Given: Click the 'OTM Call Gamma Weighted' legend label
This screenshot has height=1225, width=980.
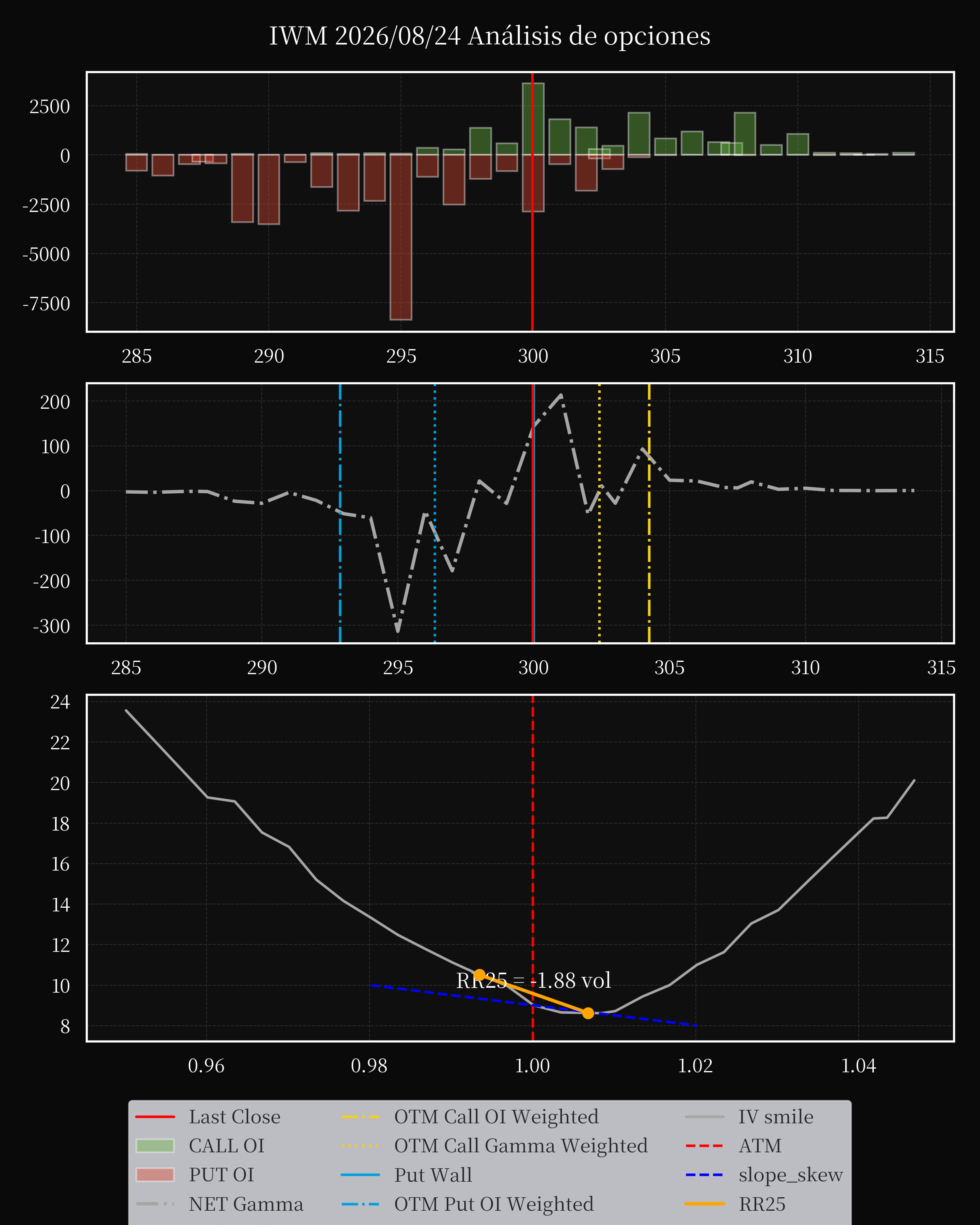Looking at the screenshot, I should tap(521, 1145).
